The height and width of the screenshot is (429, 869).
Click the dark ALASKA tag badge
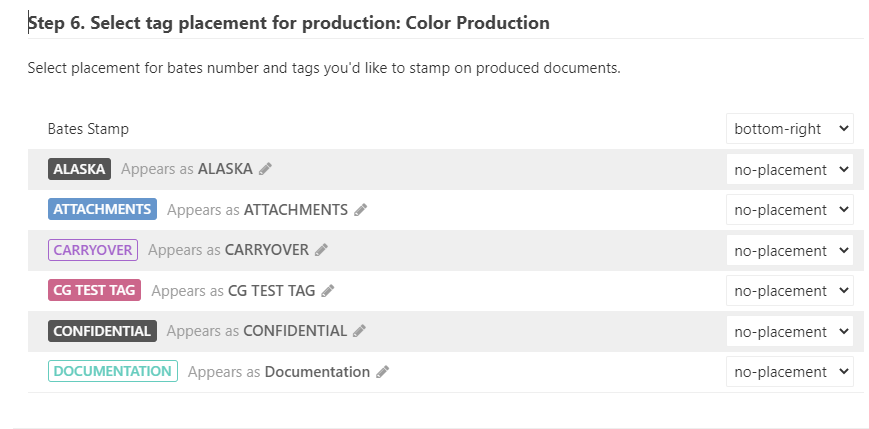(79, 169)
